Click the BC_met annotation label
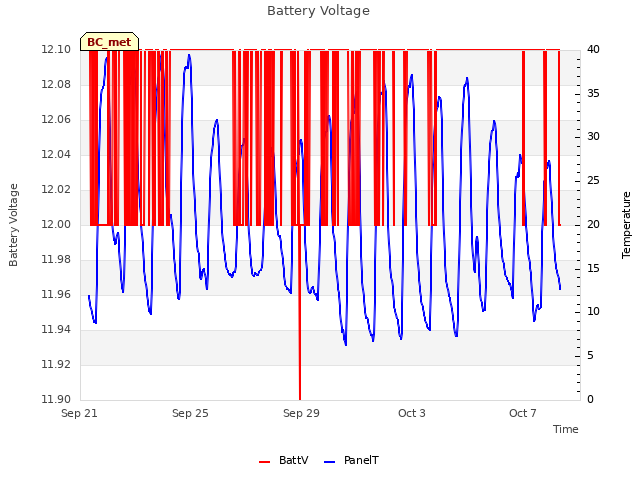 (109, 42)
